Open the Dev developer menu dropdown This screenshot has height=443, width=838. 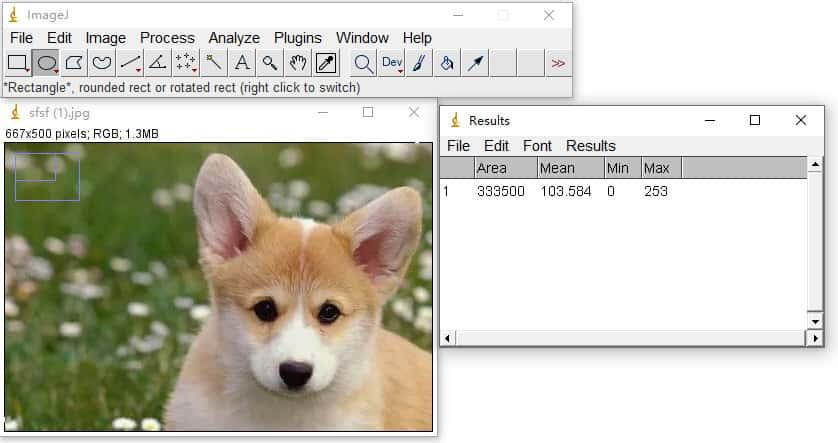coord(392,63)
